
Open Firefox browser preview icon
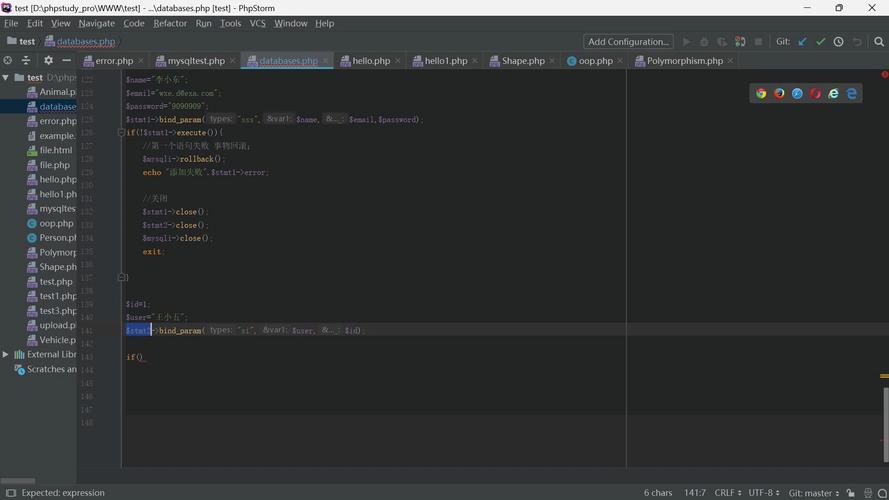779,94
